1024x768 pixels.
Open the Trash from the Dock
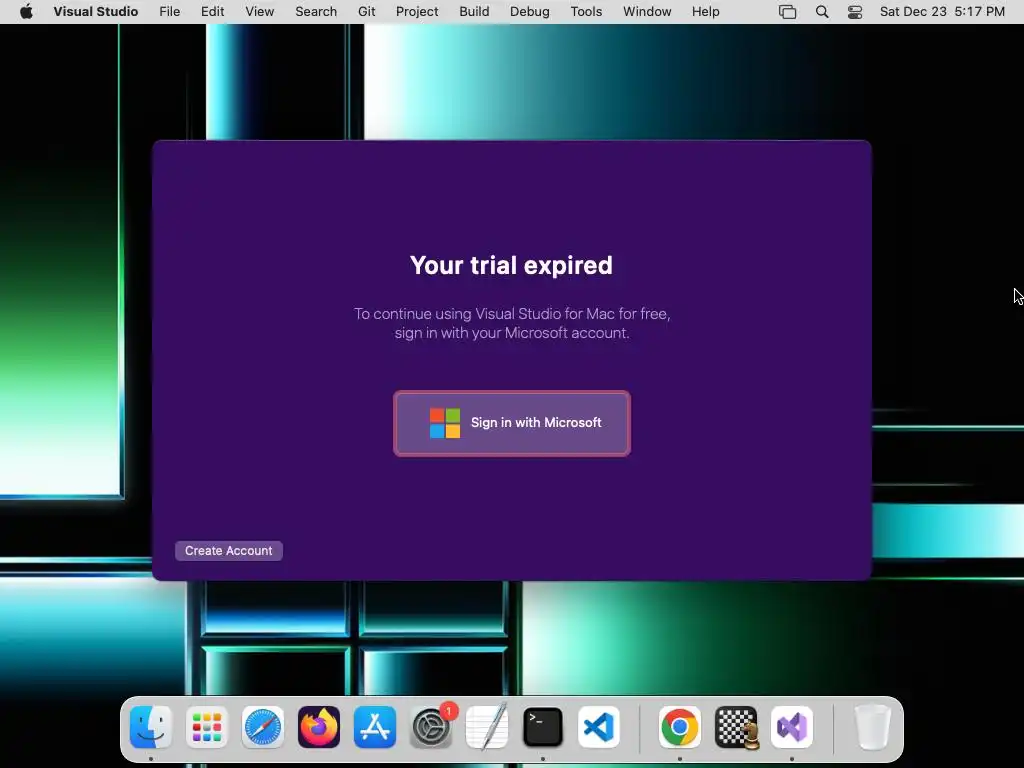pos(873,727)
